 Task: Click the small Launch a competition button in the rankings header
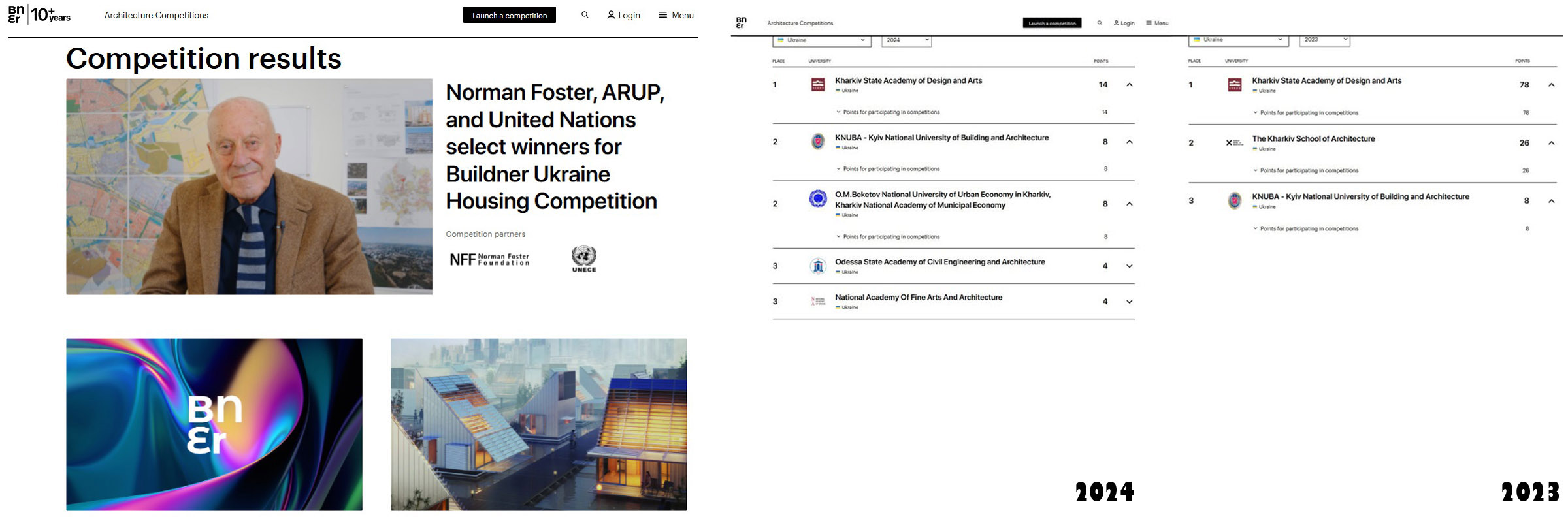[1052, 23]
